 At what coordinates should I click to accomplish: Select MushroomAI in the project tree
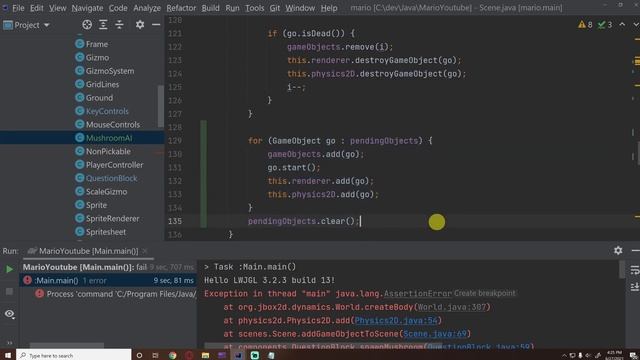109,138
